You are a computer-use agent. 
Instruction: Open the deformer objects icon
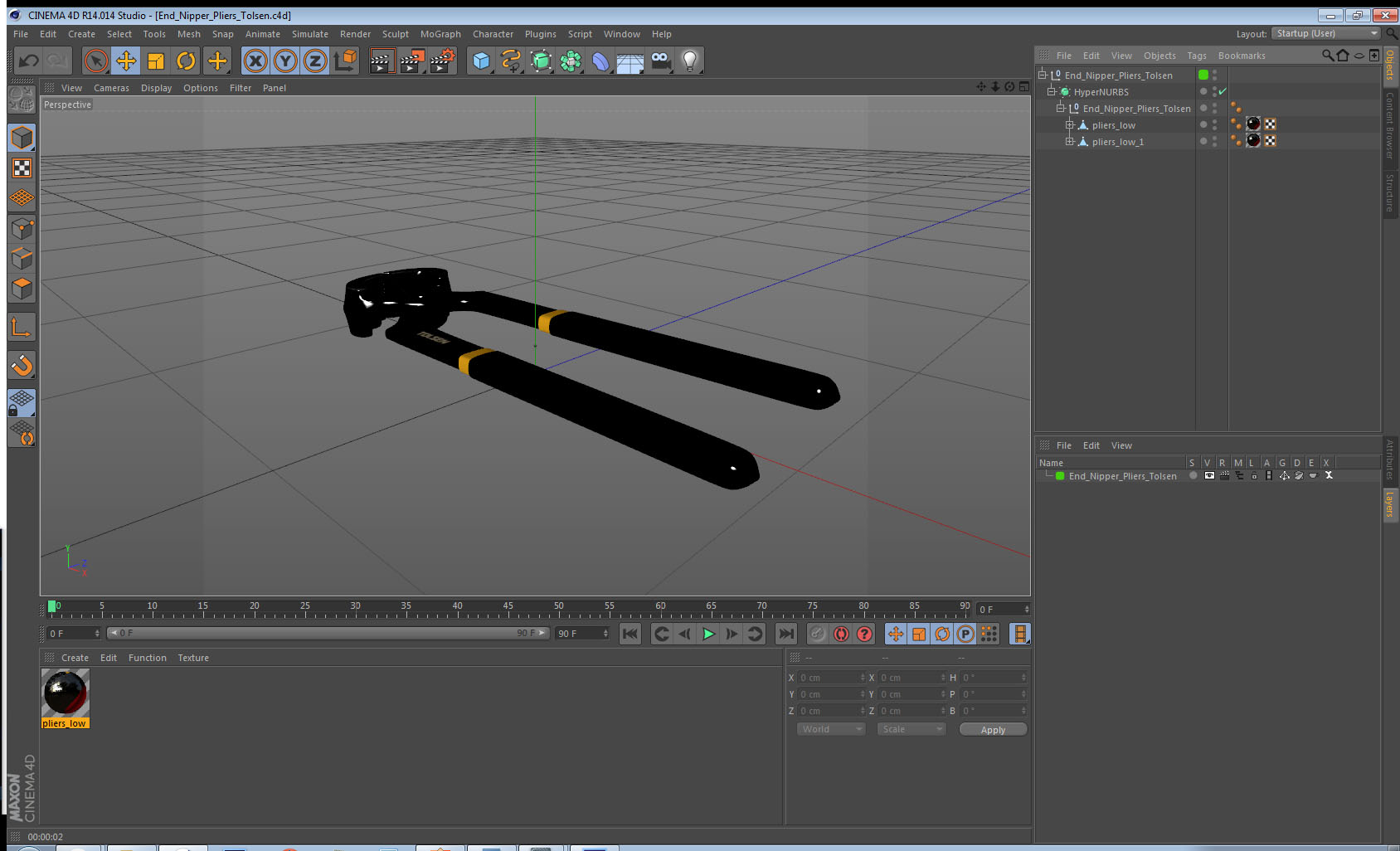coord(600,61)
